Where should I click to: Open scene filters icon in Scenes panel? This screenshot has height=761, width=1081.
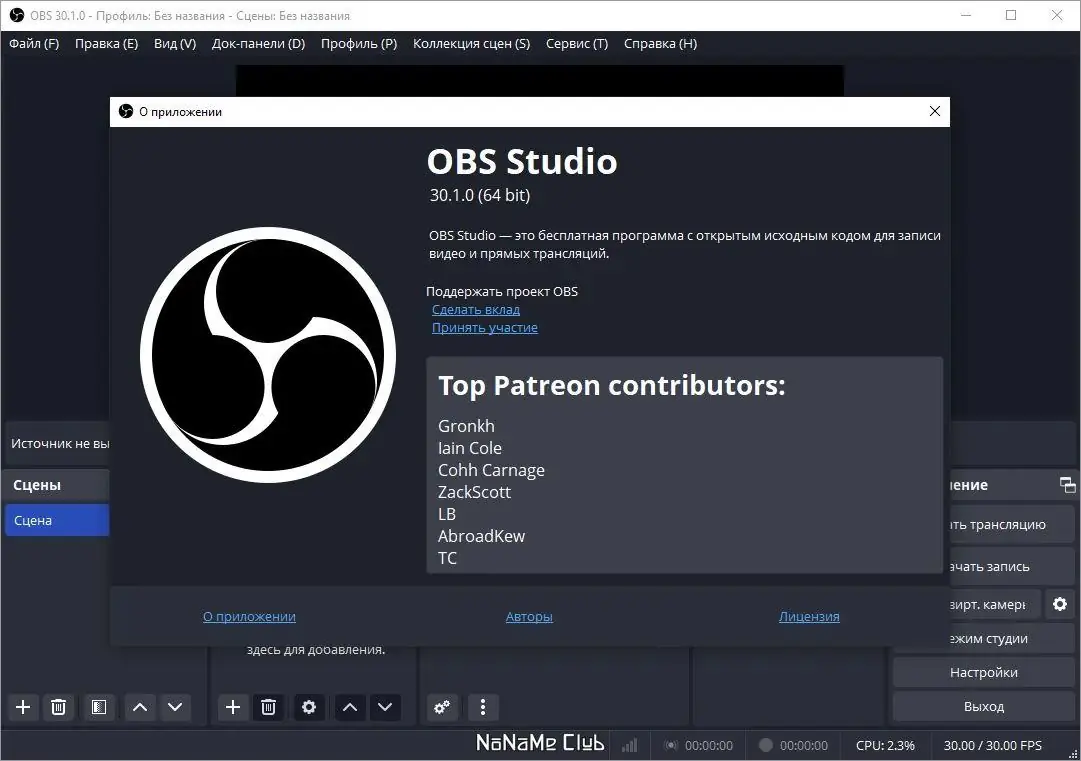point(99,707)
